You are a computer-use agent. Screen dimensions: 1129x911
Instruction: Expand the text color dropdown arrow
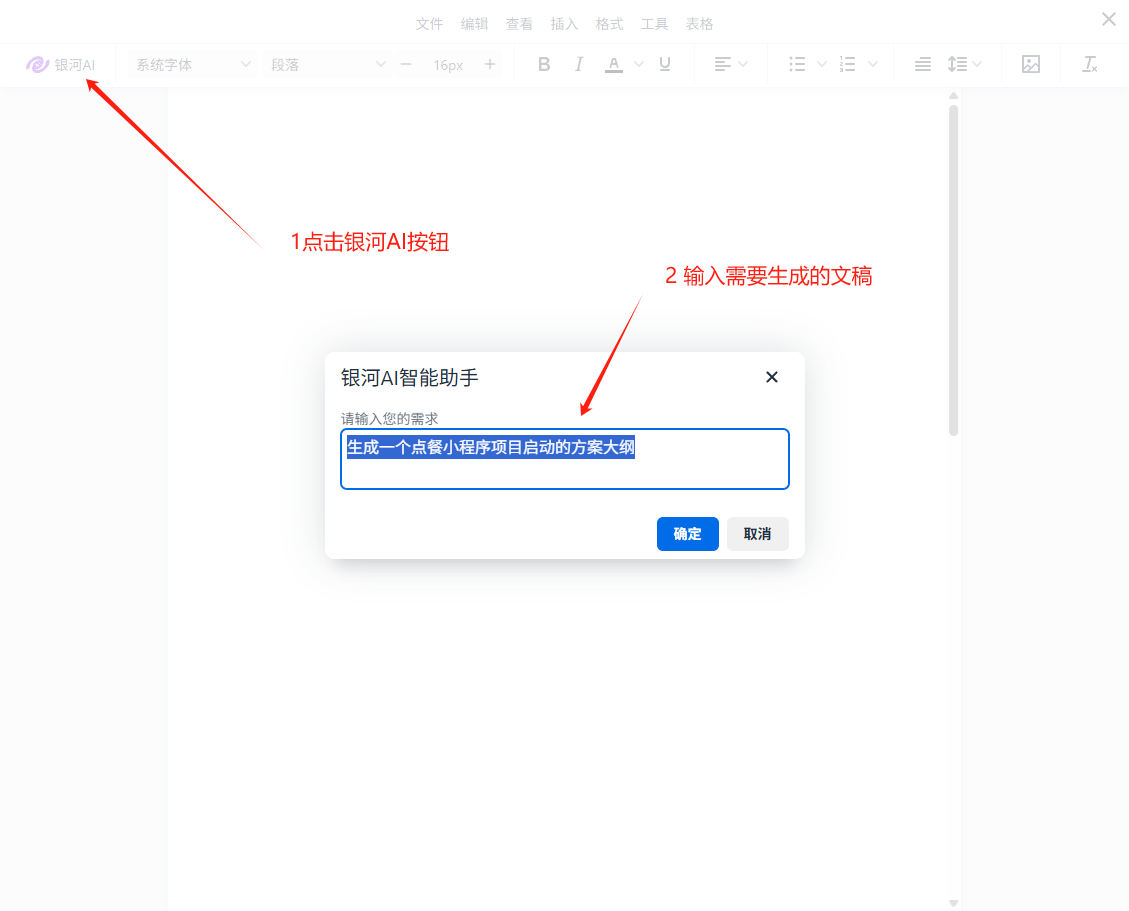pyautogui.click(x=639, y=65)
